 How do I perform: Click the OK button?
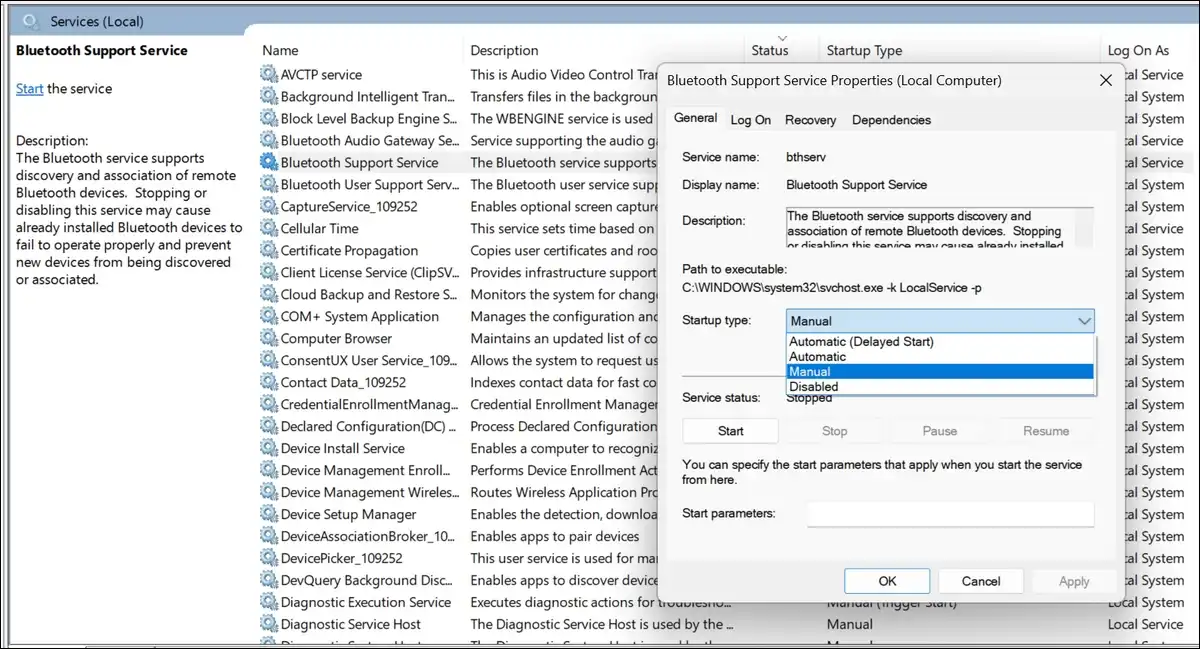coord(887,581)
